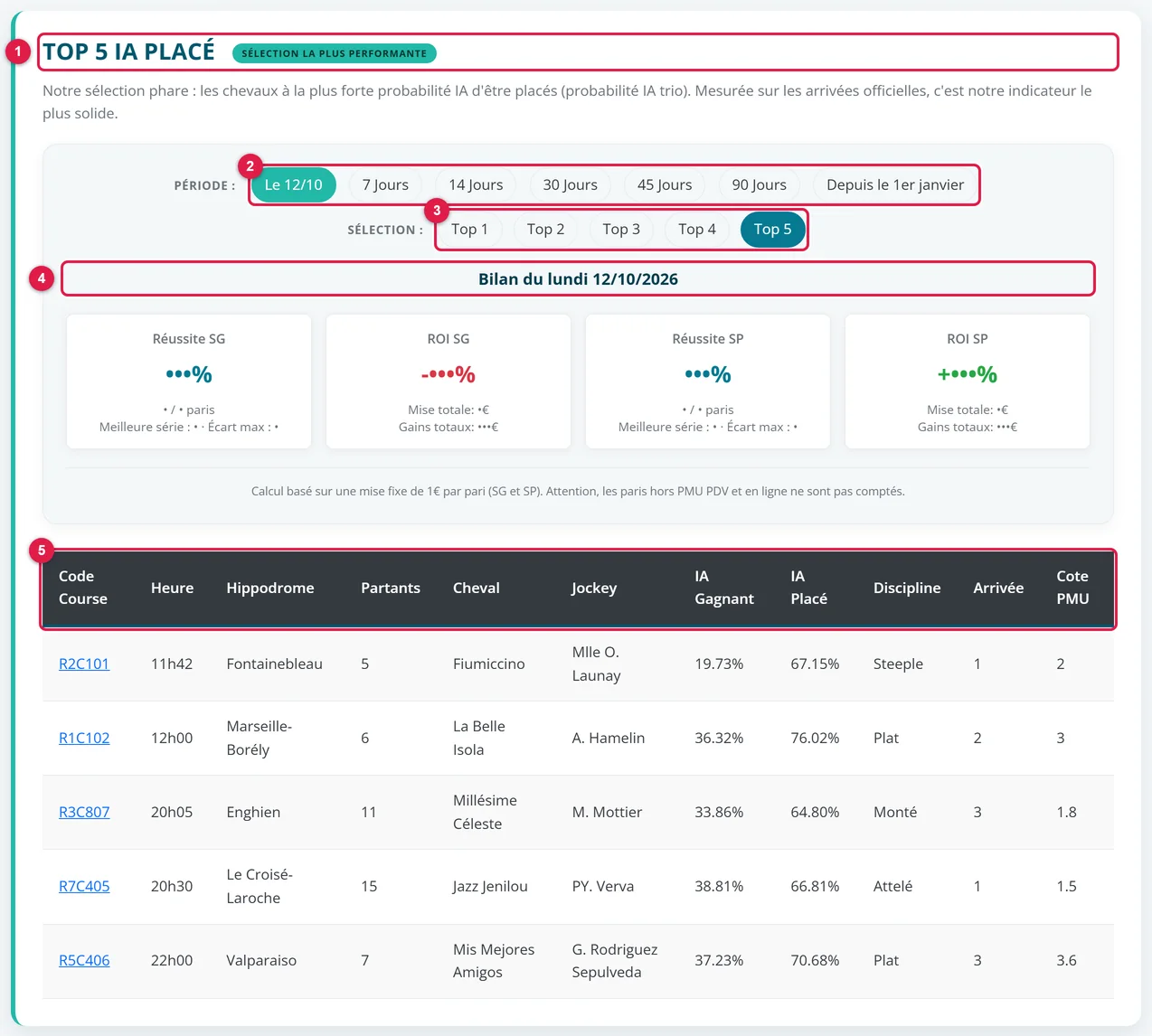
Task: Click the ROI SG stat card
Action: pos(449,381)
